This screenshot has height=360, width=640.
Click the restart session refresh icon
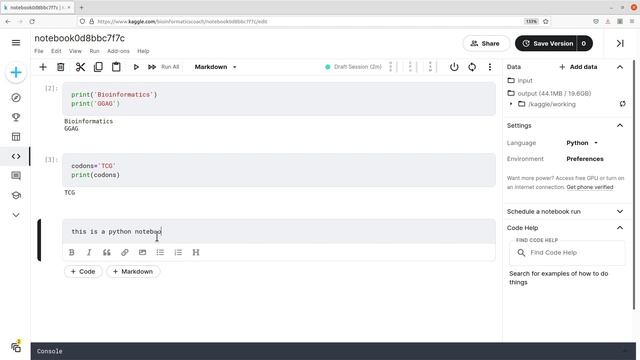coord(472,67)
